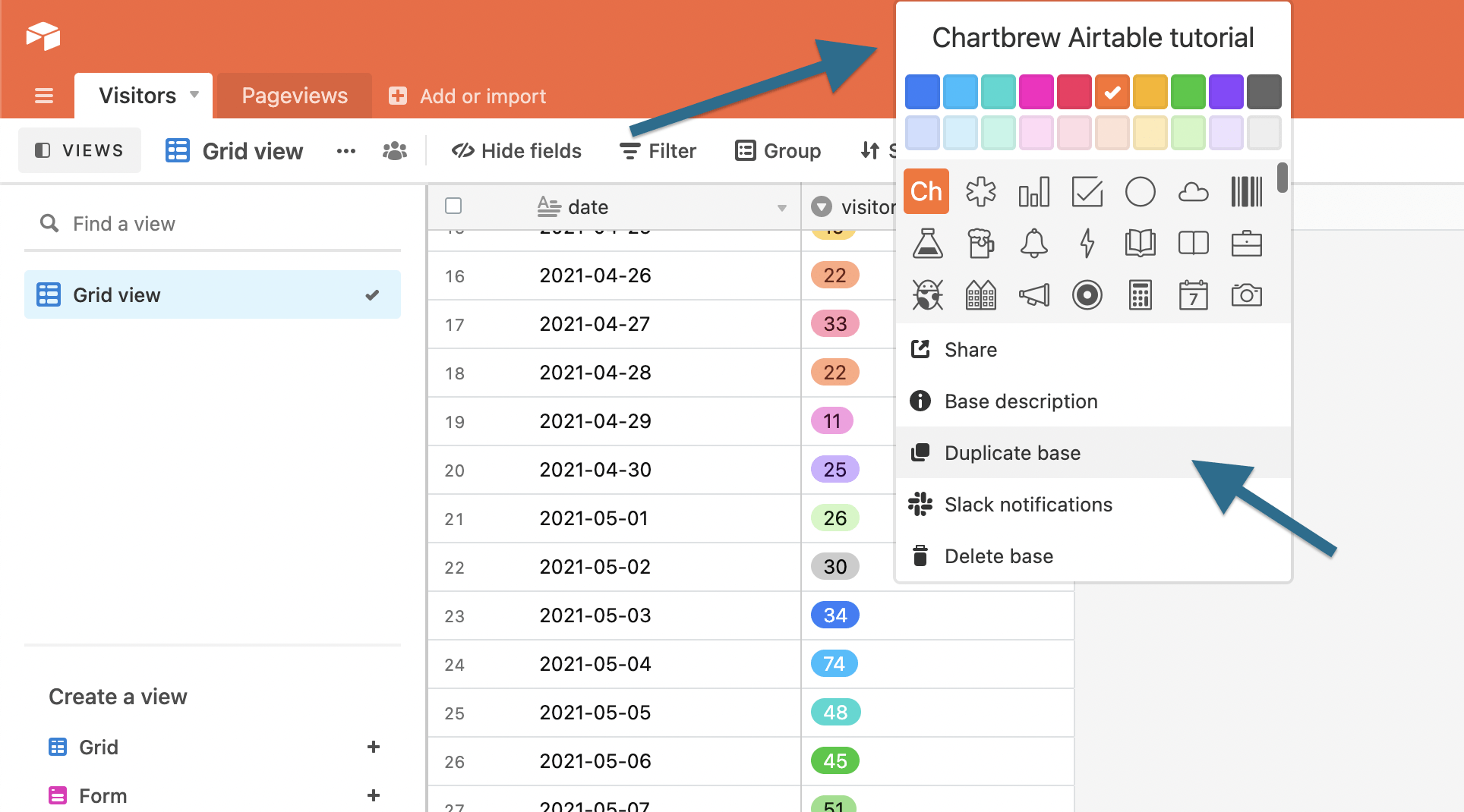The height and width of the screenshot is (812, 1464).
Task: Select Duplicate base from the menu
Action: 1012,452
